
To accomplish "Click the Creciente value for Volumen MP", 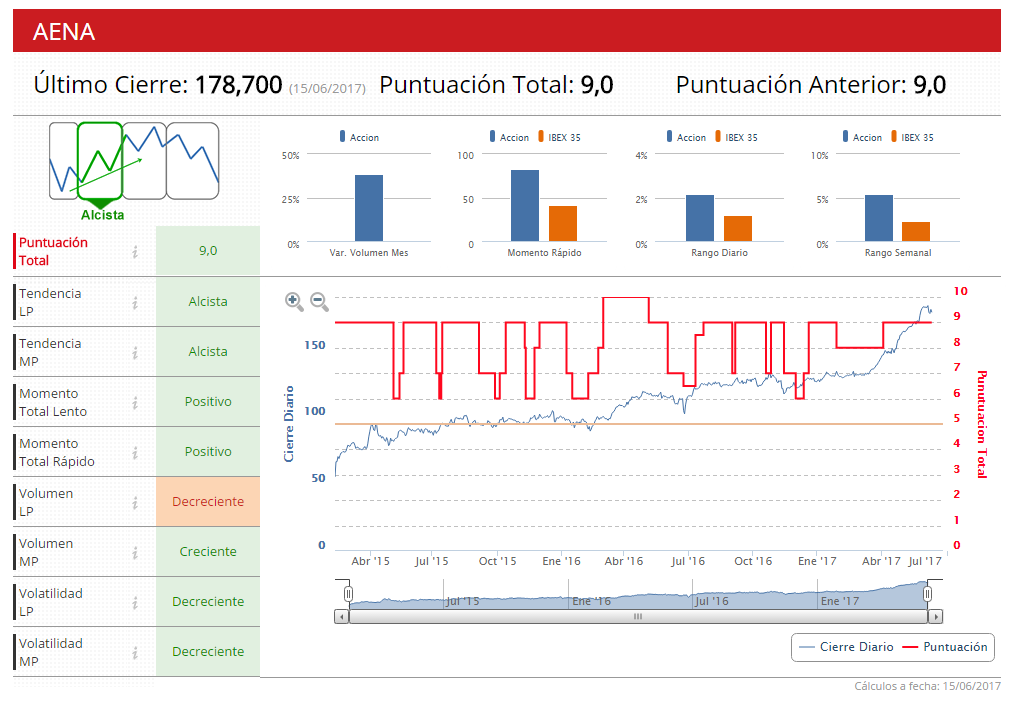I will (x=208, y=552).
